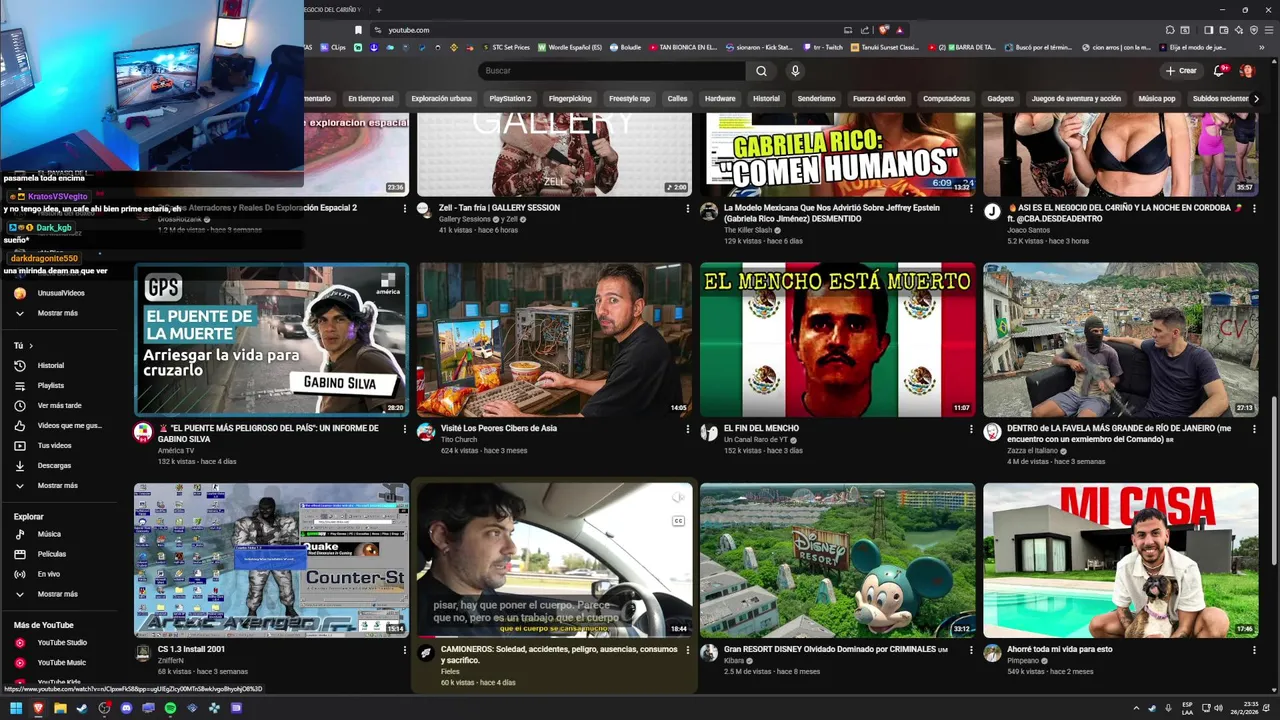Image resolution: width=1280 pixels, height=720 pixels.
Task: Click América TV channel avatar
Action: 143,432
